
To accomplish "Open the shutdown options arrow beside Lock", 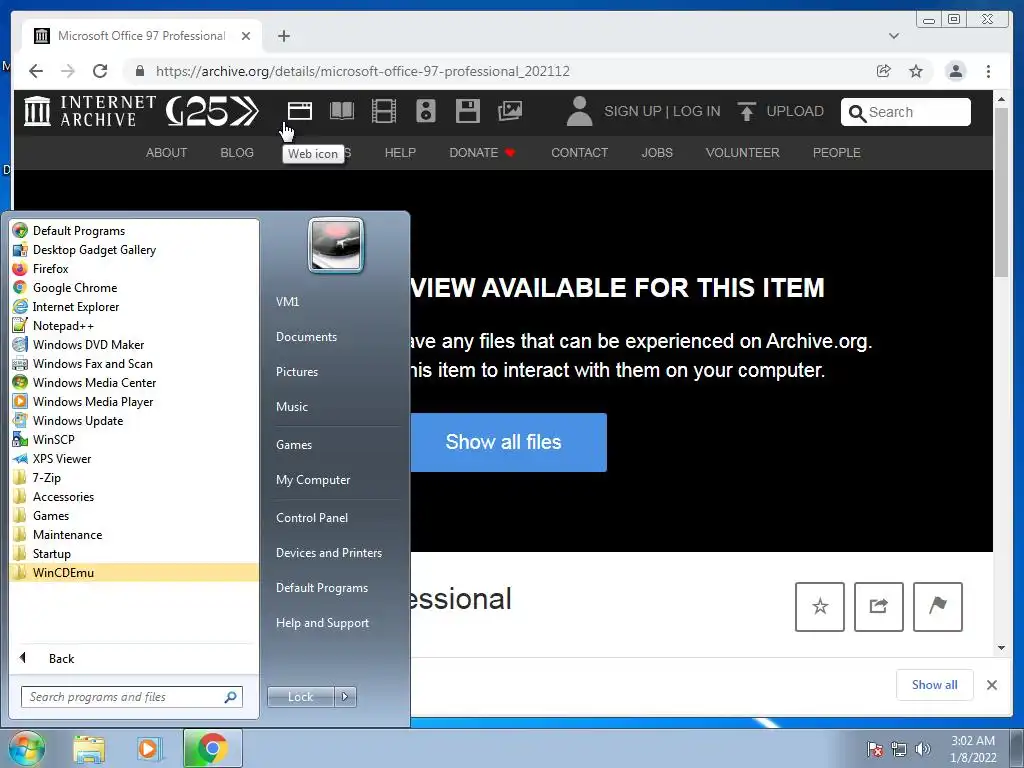I will click(x=345, y=697).
